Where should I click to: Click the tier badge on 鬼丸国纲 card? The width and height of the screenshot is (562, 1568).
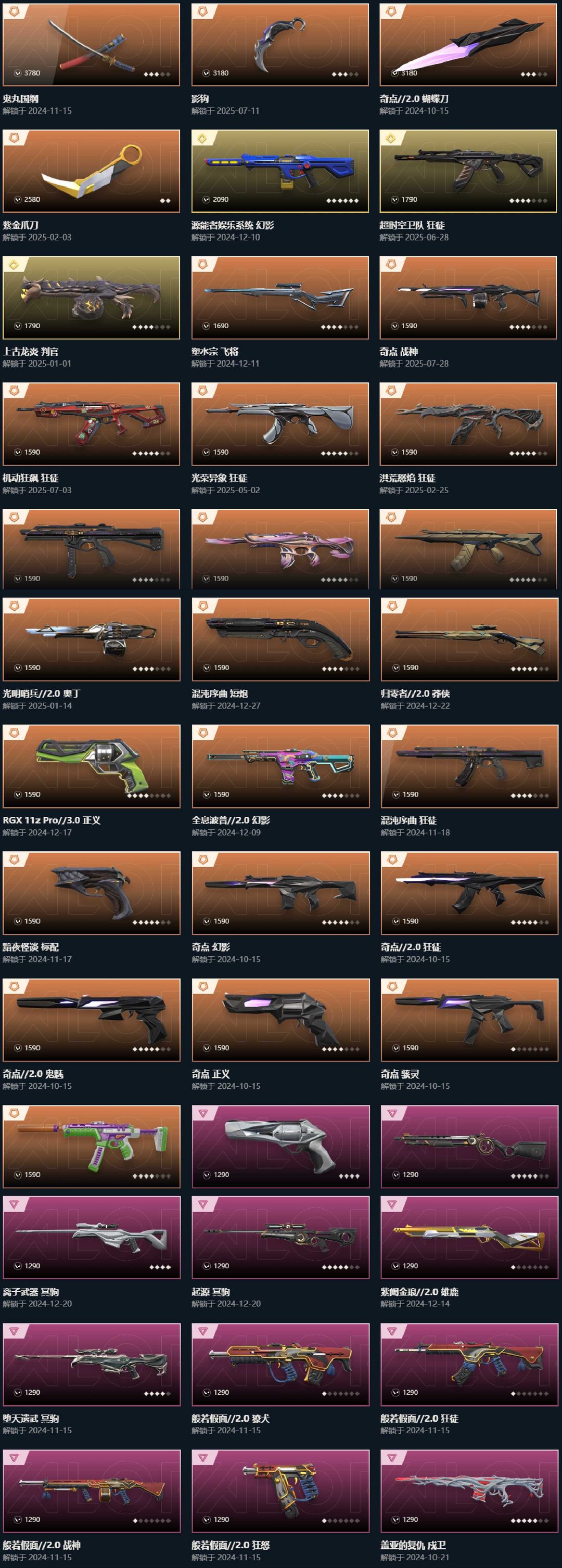click(13, 11)
